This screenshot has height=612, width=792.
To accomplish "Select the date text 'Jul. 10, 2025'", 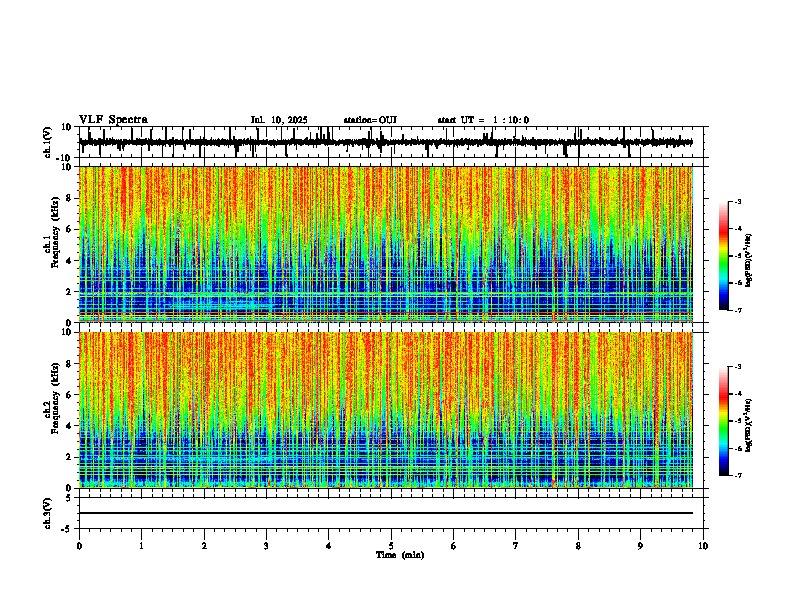I will click(x=279, y=120).
